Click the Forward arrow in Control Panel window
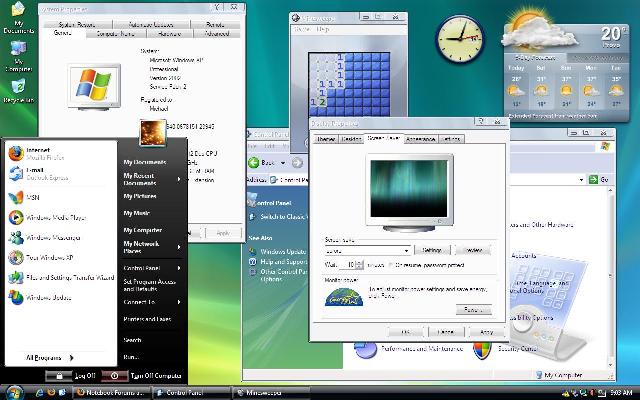The width and height of the screenshot is (640, 400). point(298,162)
